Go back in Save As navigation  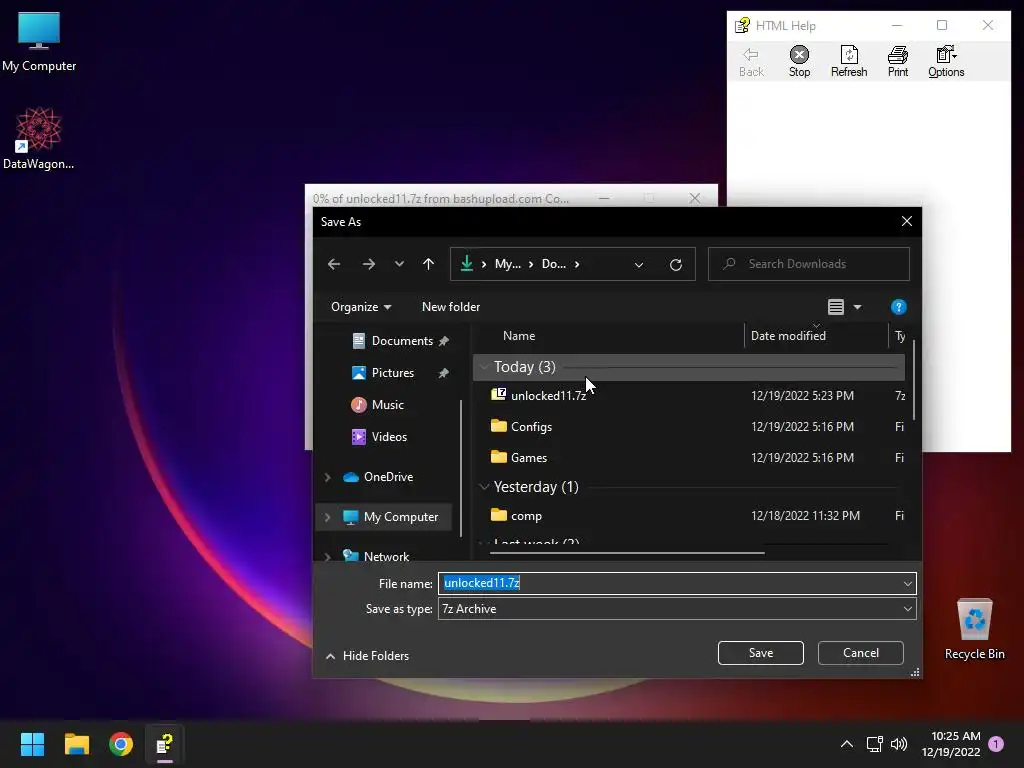(x=334, y=264)
